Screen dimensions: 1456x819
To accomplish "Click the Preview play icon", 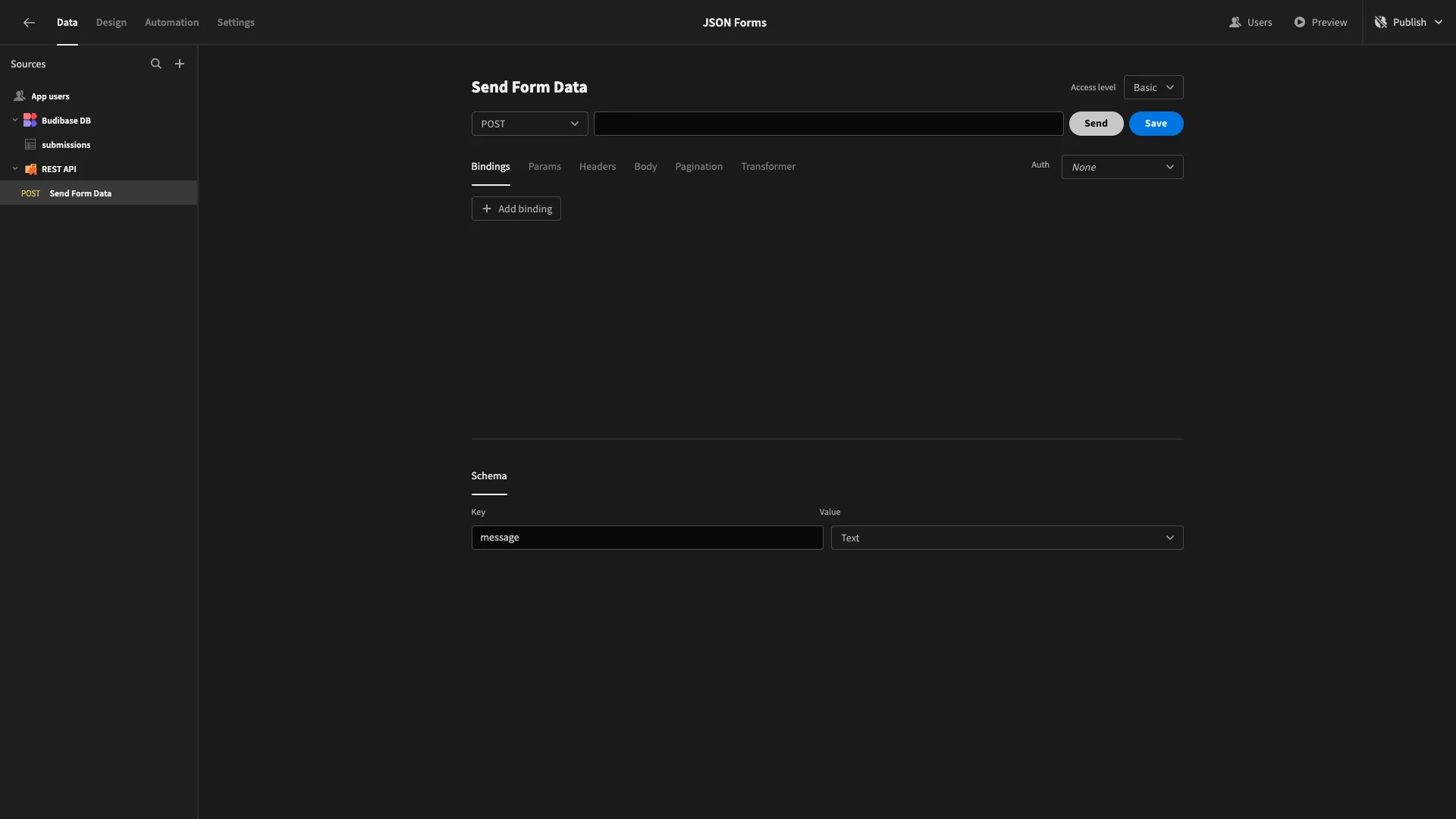I will click(x=1300, y=22).
